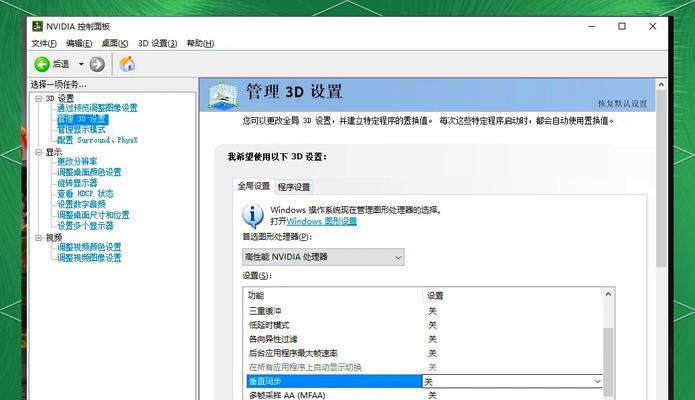Image resolution: width=695 pixels, height=400 pixels.
Task: Select 旋转显示器 in the tree
Action: [x=77, y=183]
